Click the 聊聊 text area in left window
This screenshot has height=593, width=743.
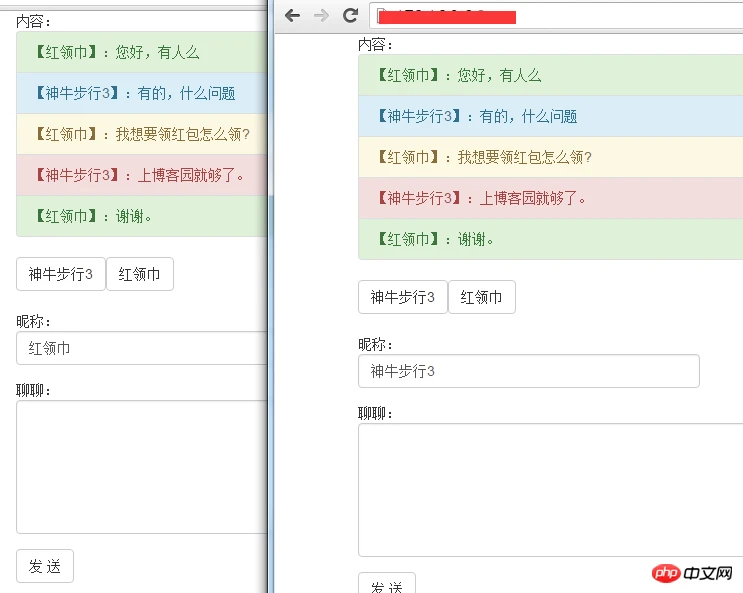coord(142,467)
